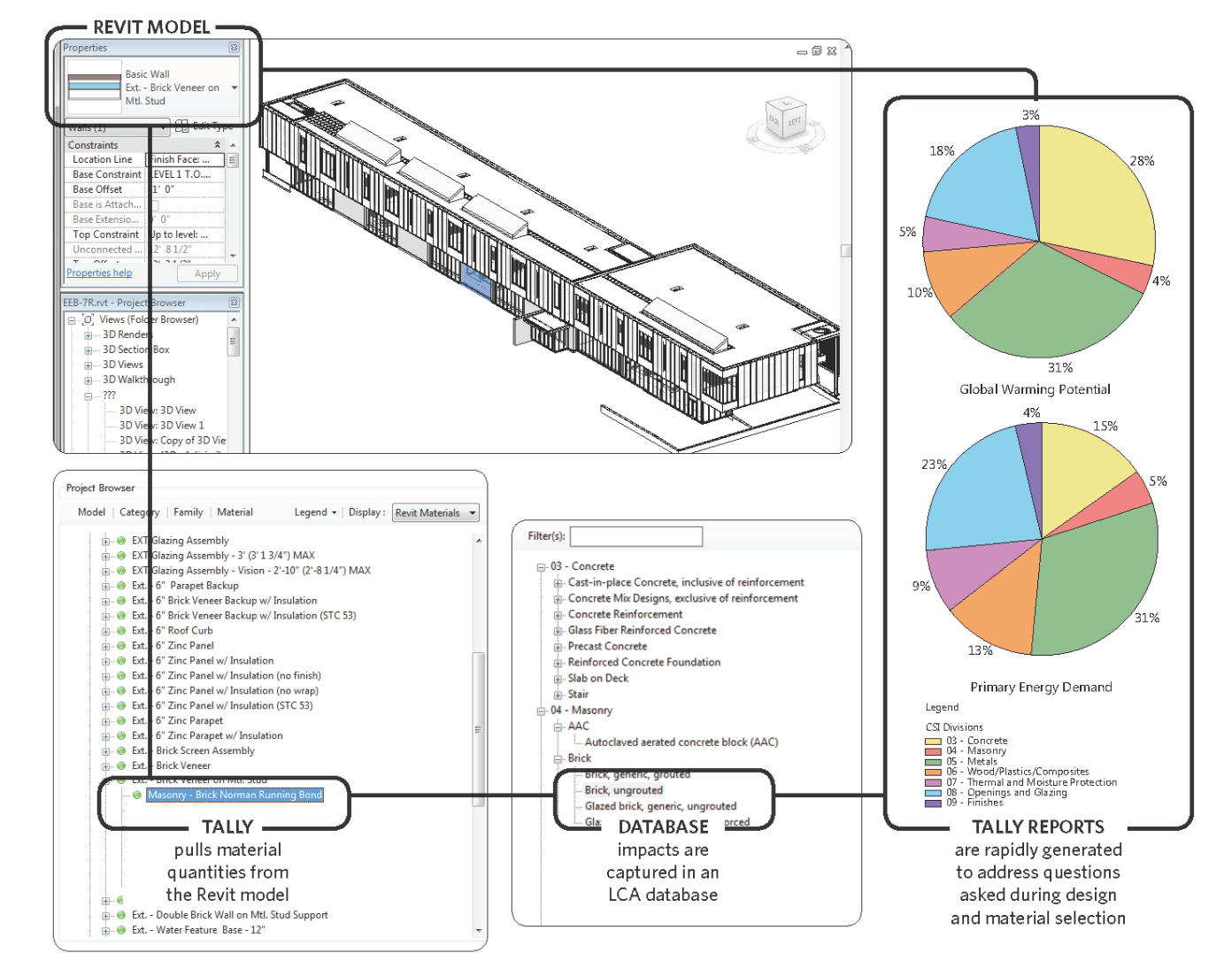The image size is (1232, 953).
Task: Click the Base Constraint value LEVEL 1 T.O.
Action: [x=186, y=175]
